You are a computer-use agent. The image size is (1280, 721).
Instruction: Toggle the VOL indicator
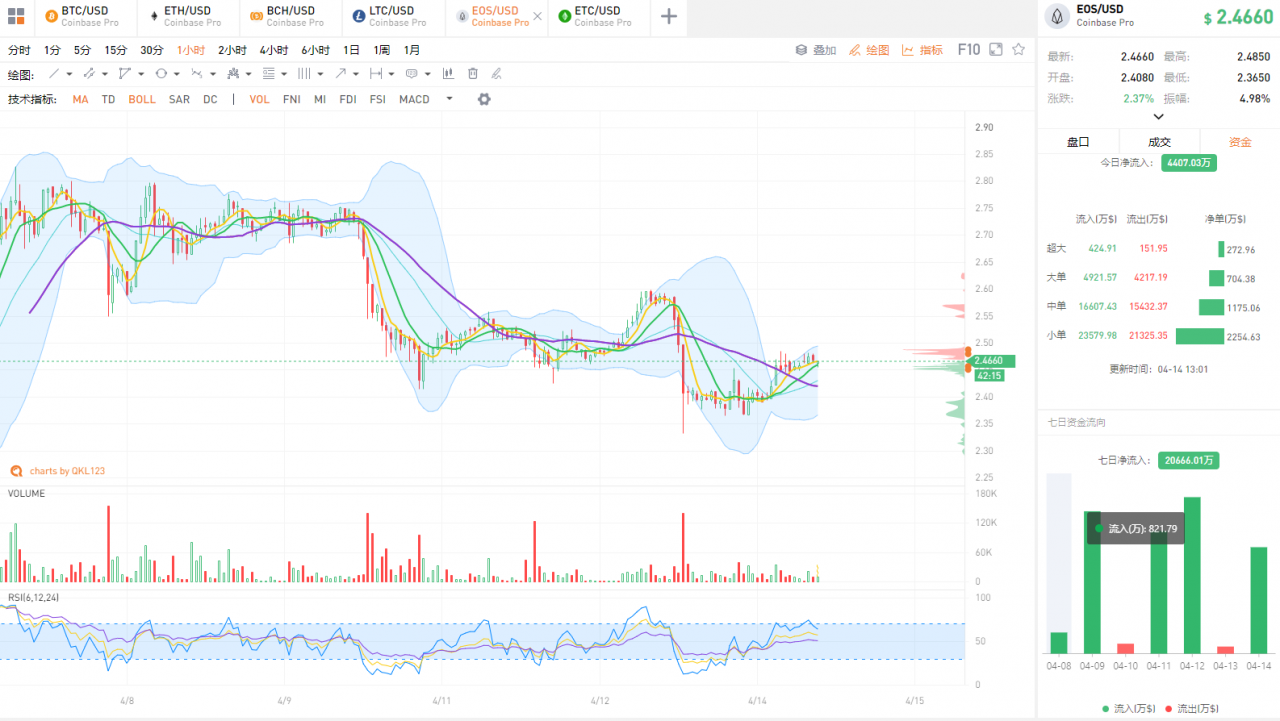click(x=260, y=99)
